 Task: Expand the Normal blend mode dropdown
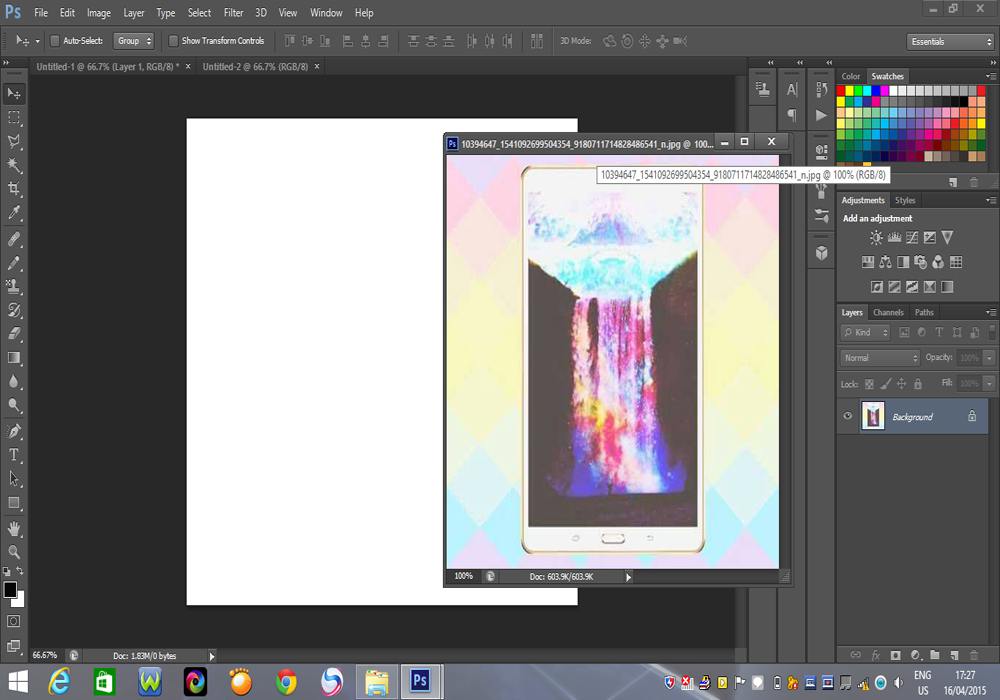[880, 358]
